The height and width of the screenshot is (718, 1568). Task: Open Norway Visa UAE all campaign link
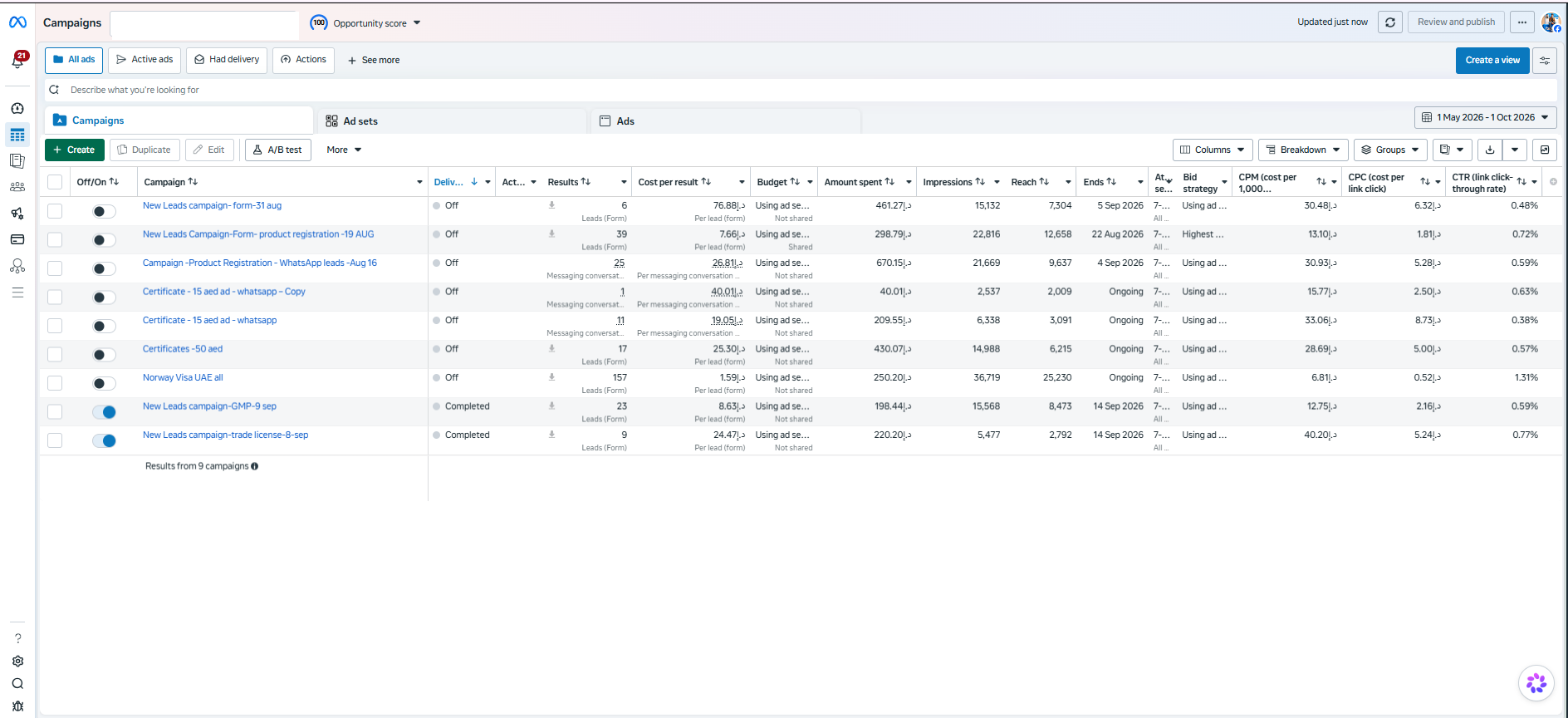(183, 377)
